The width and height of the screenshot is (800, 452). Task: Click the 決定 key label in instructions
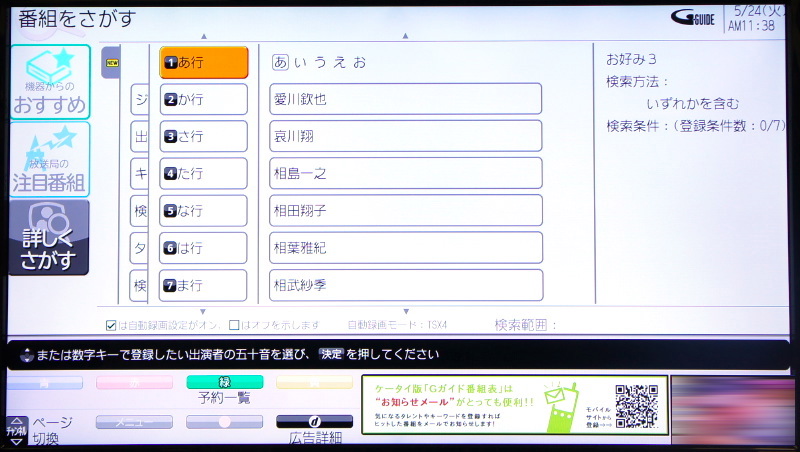pos(331,354)
